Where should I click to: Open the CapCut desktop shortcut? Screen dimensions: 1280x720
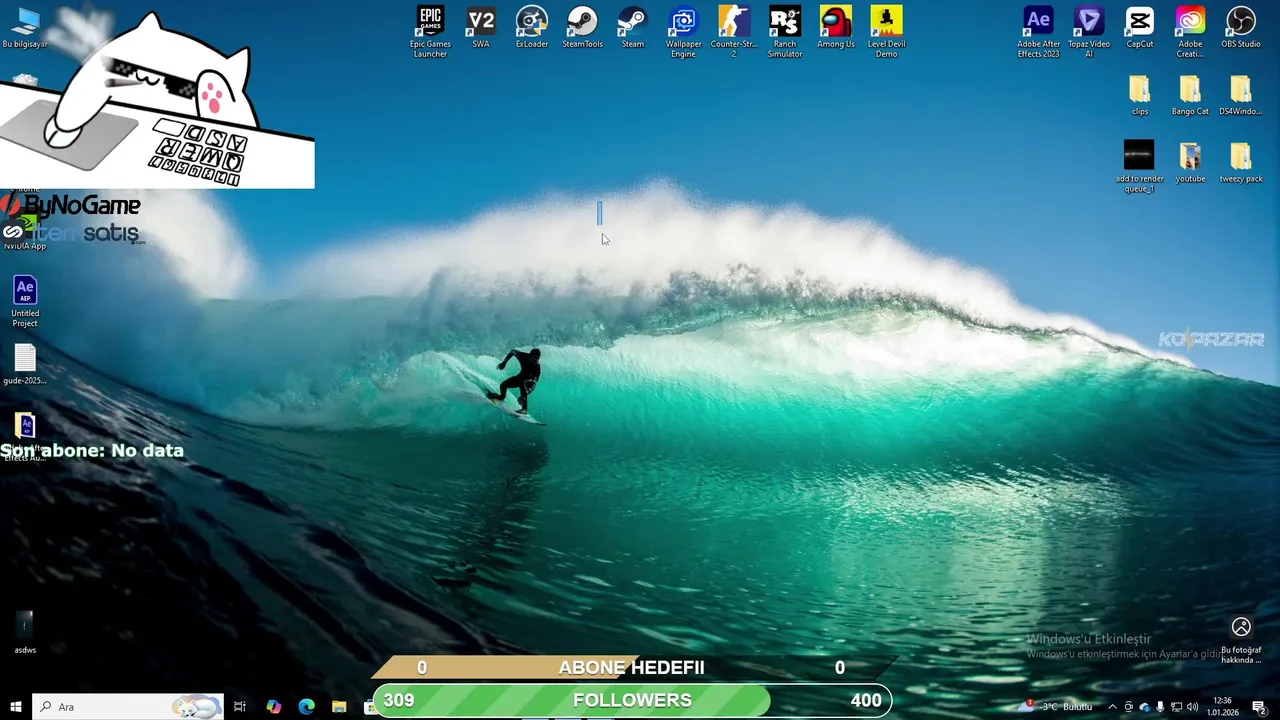(x=1140, y=28)
